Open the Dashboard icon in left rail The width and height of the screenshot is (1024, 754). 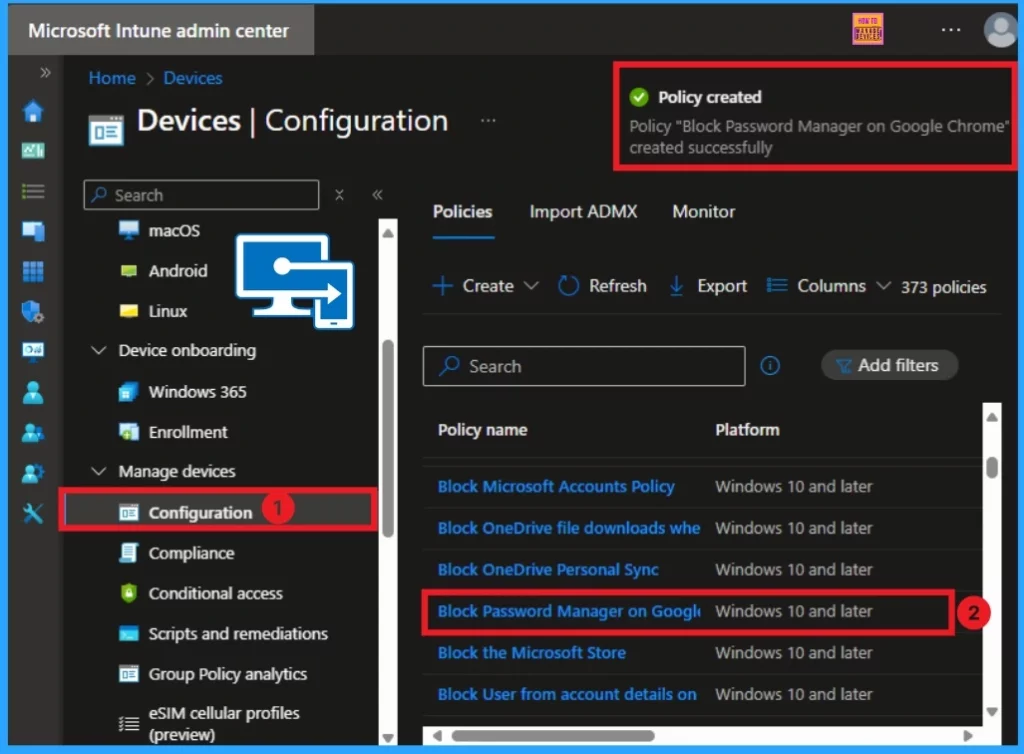[x=33, y=151]
